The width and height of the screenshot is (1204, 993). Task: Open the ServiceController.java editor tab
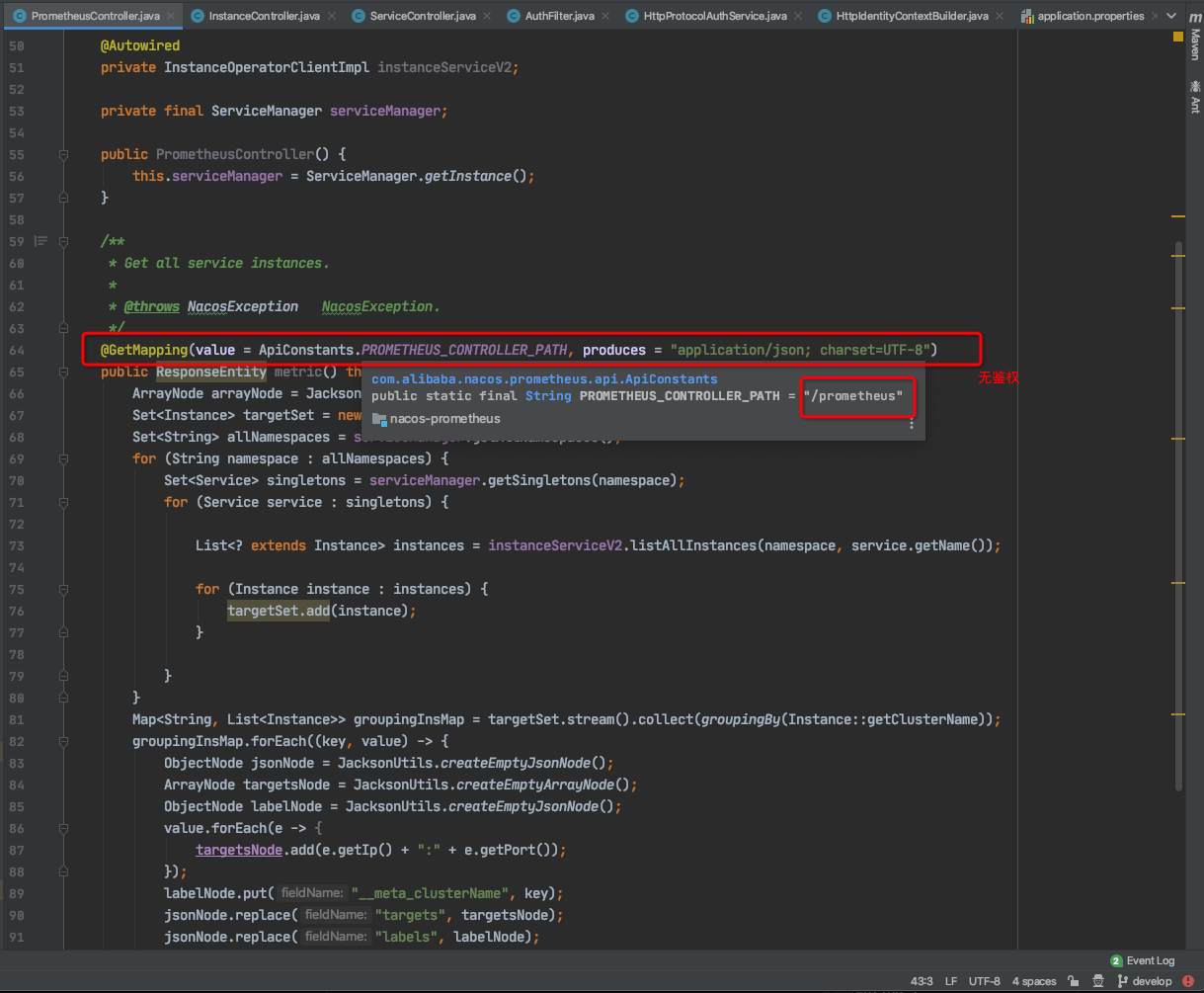[423, 16]
